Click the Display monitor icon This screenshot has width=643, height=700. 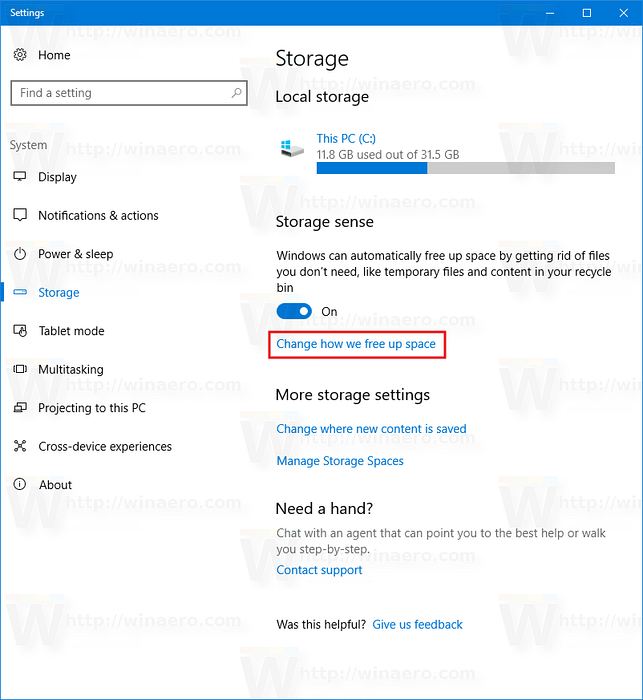point(20,177)
